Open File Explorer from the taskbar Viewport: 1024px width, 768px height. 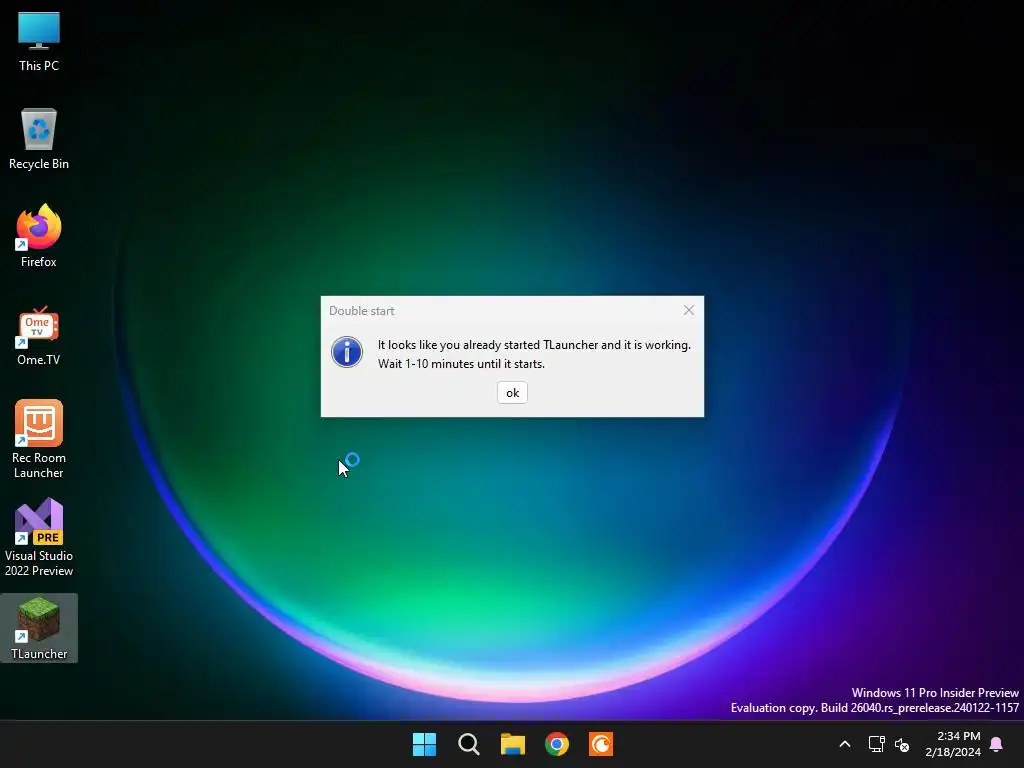[x=513, y=744]
